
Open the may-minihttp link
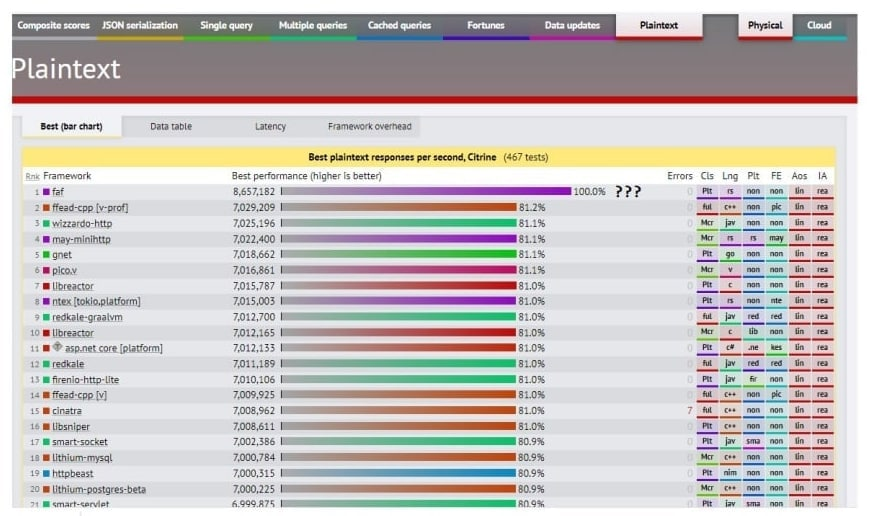click(x=81, y=239)
